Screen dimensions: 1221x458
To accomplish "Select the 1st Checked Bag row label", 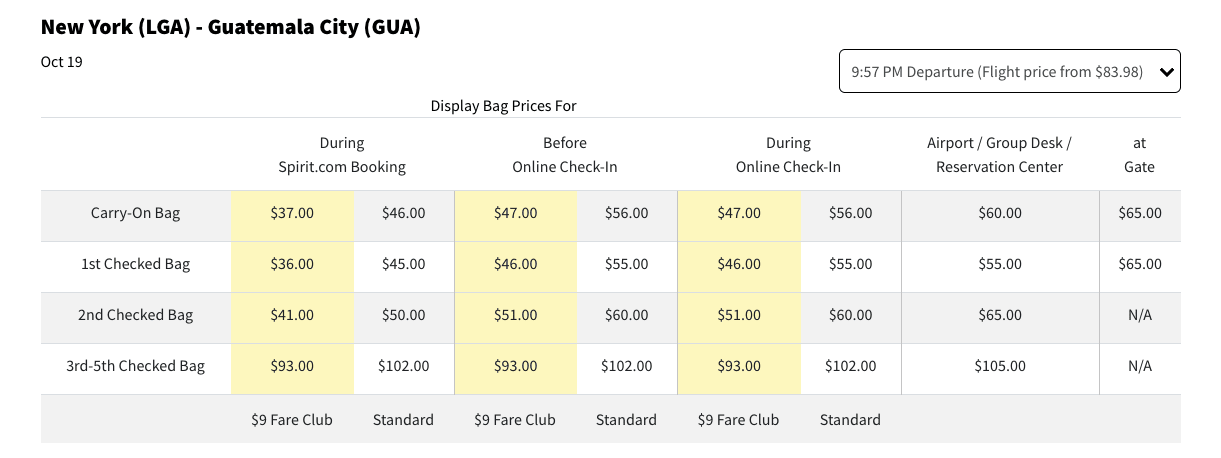I will pos(135,264).
